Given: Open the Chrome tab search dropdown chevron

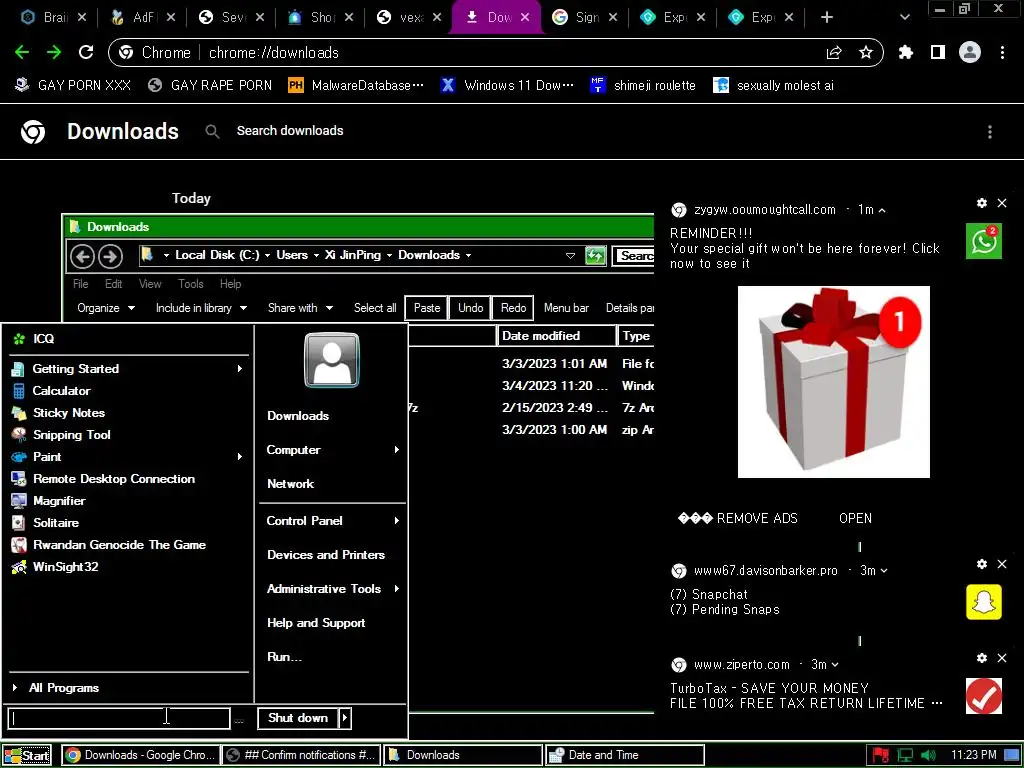Looking at the screenshot, I should 904,17.
